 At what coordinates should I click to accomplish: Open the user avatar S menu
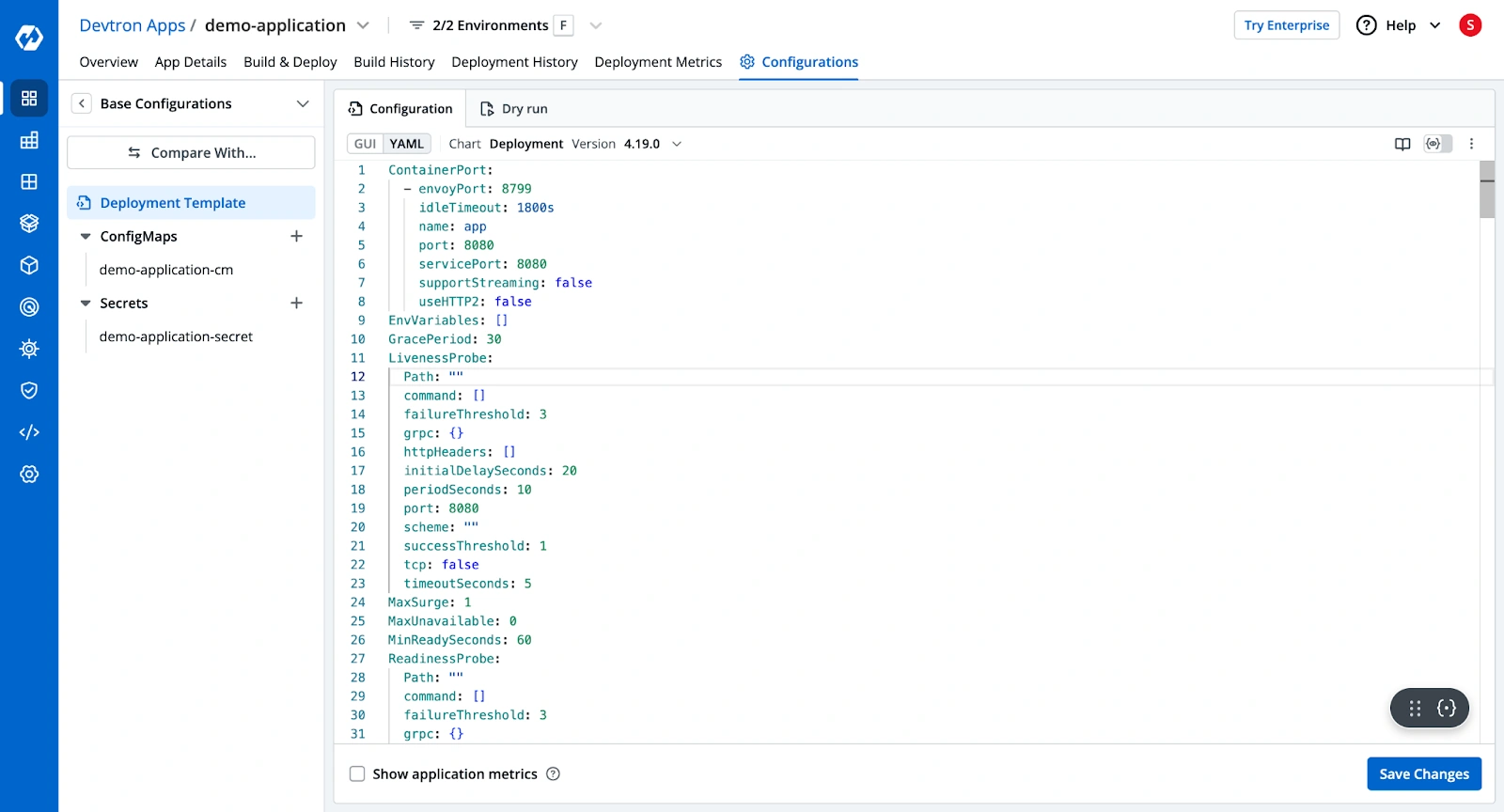1470,25
